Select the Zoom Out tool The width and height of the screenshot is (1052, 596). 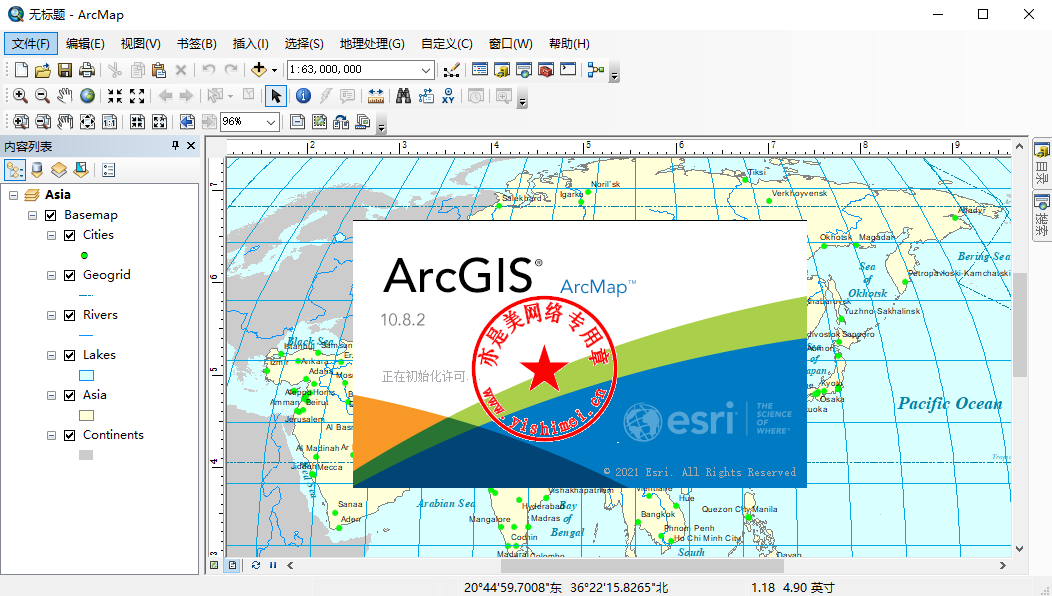point(42,96)
